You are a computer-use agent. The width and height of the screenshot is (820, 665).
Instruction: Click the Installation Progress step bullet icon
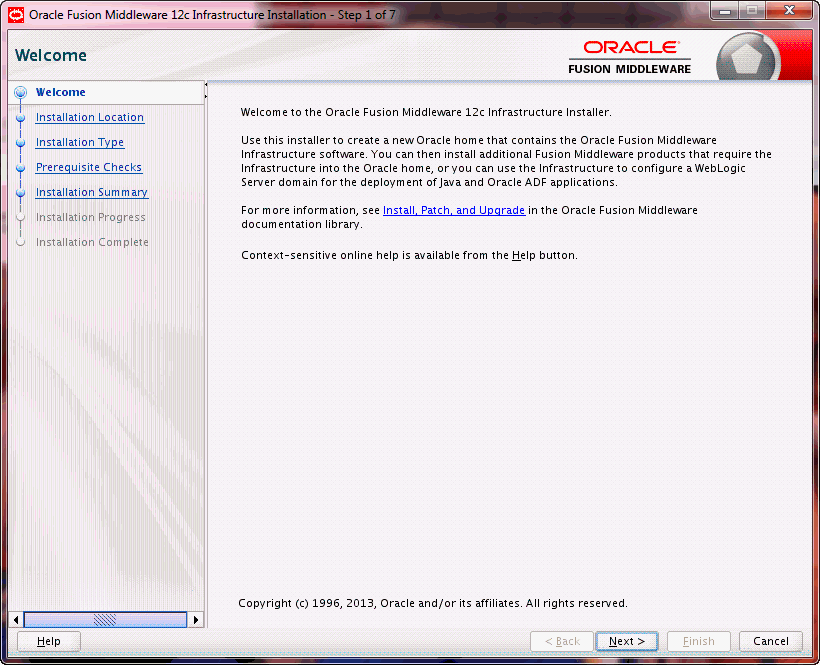click(20, 217)
